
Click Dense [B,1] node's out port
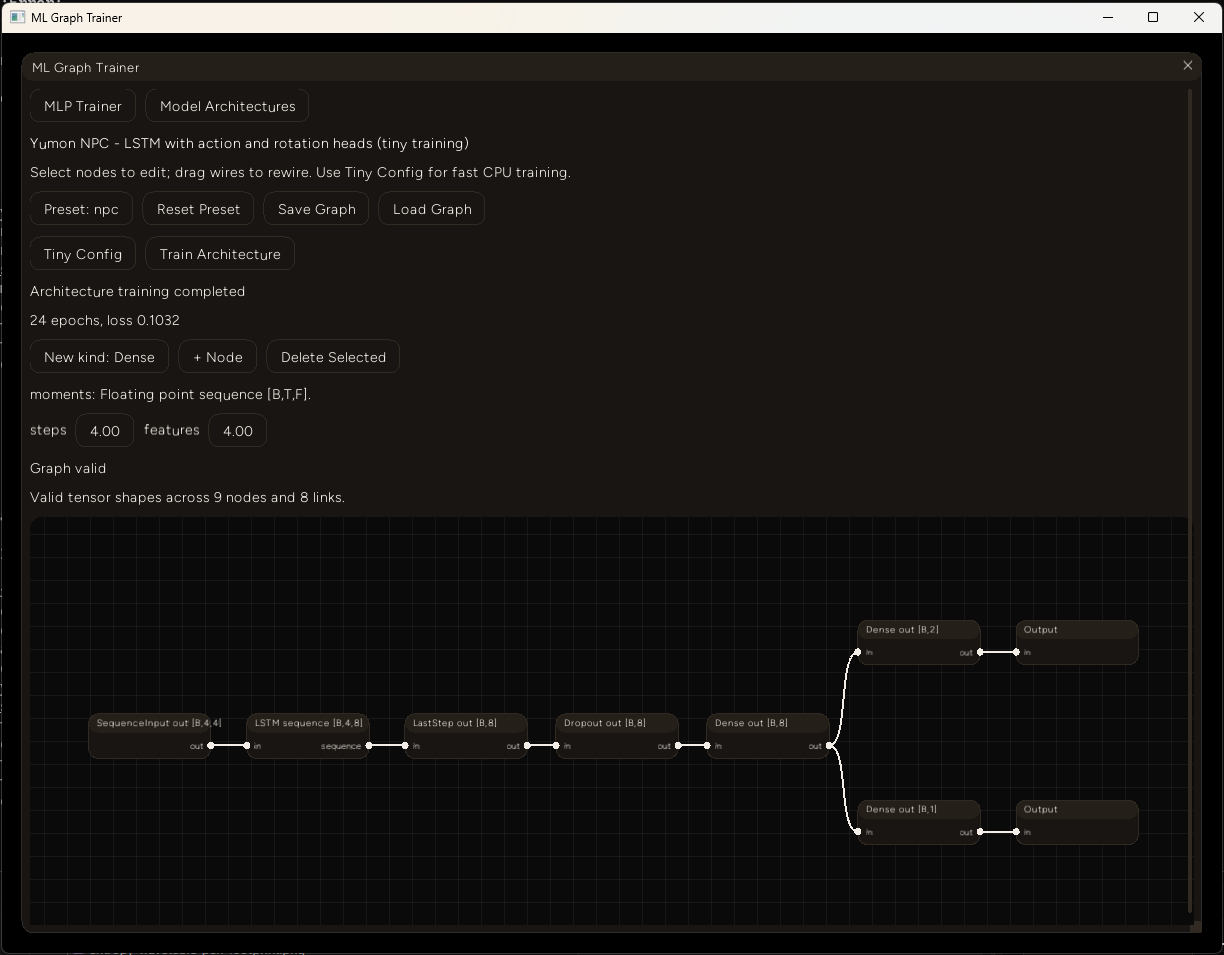click(980, 832)
